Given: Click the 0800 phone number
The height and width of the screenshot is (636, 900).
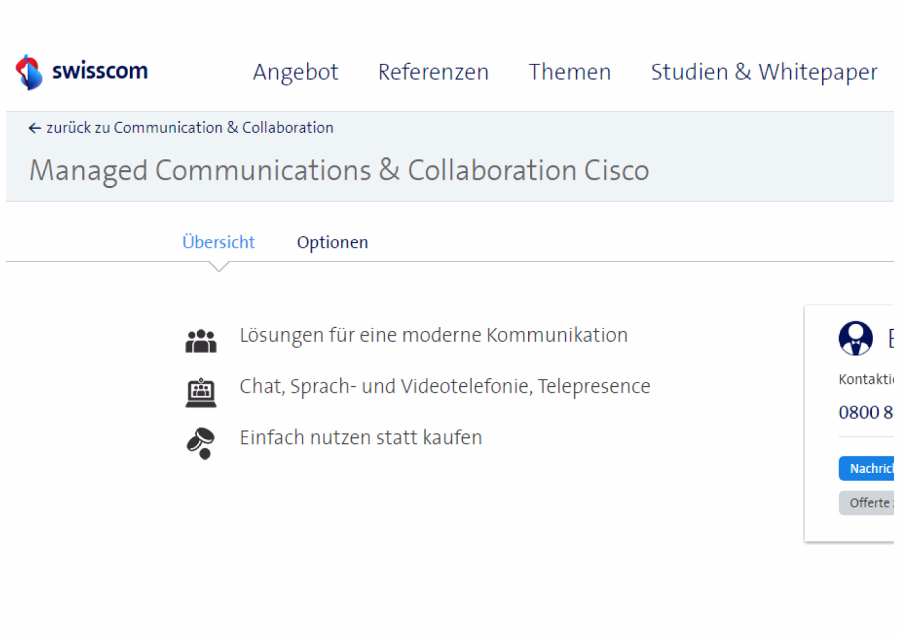Looking at the screenshot, I should 866,412.
